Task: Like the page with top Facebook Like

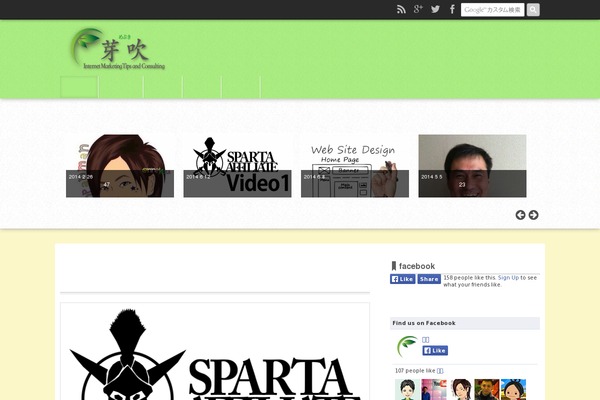Action: [x=403, y=279]
